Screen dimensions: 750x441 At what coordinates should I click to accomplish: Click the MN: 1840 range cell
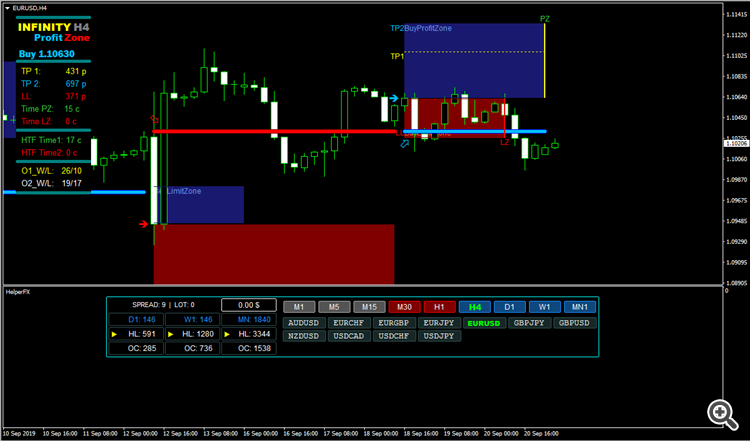pyautogui.click(x=249, y=319)
